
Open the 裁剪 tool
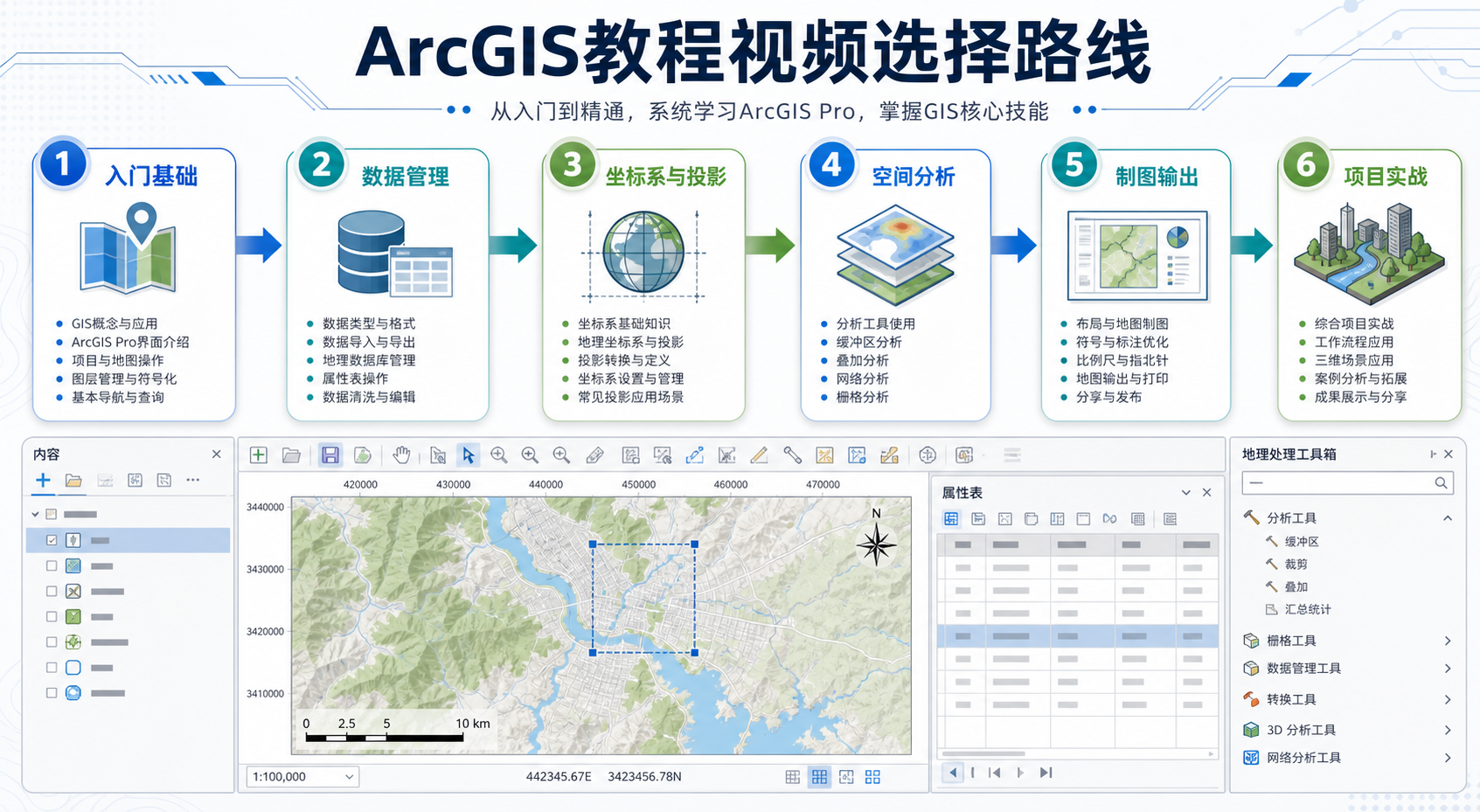coord(1296,565)
